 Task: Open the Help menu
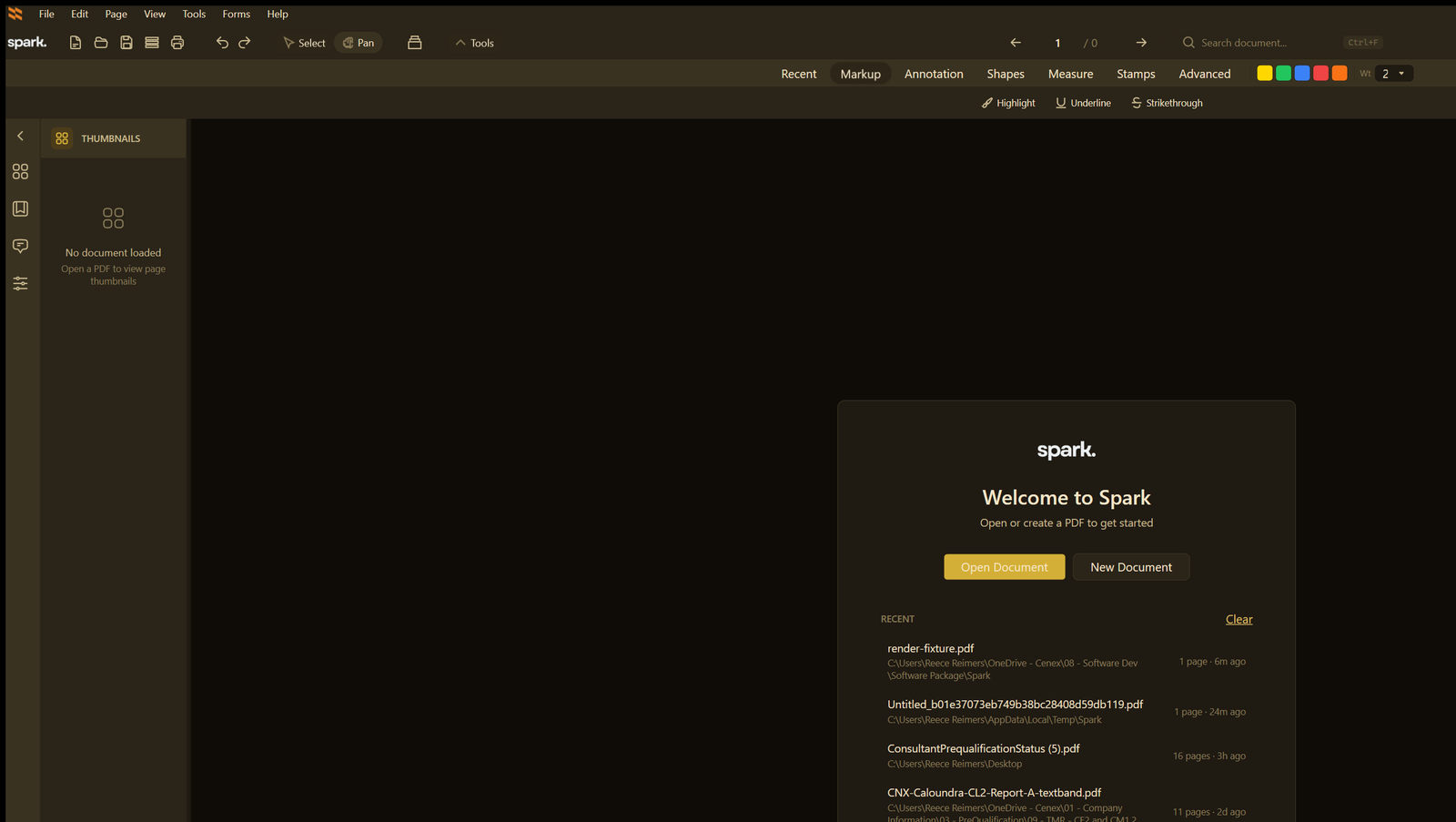coord(278,14)
